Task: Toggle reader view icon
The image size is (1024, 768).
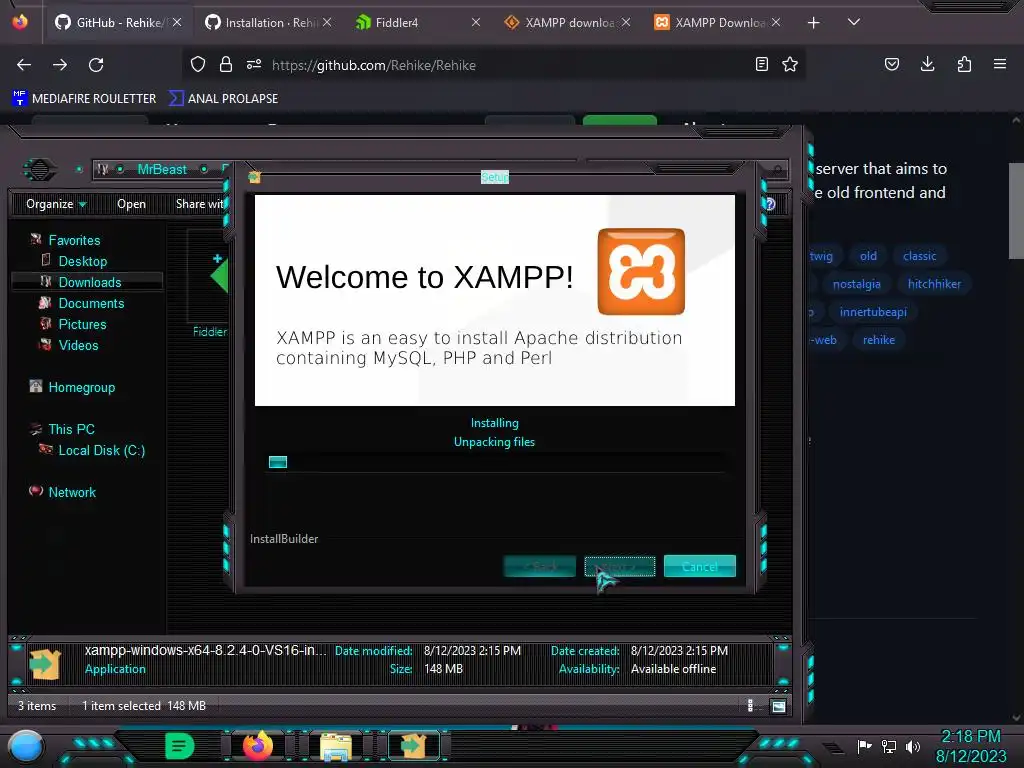Action: [x=761, y=64]
